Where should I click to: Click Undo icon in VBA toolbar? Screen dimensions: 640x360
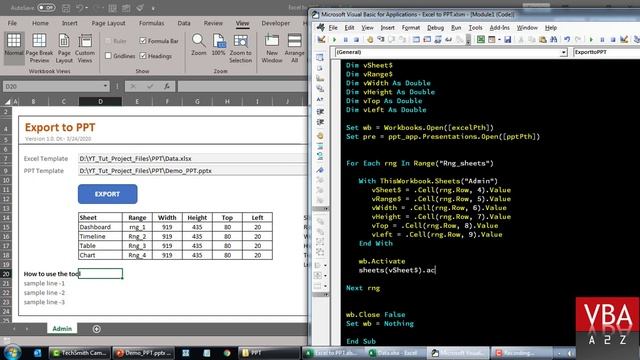point(567,40)
